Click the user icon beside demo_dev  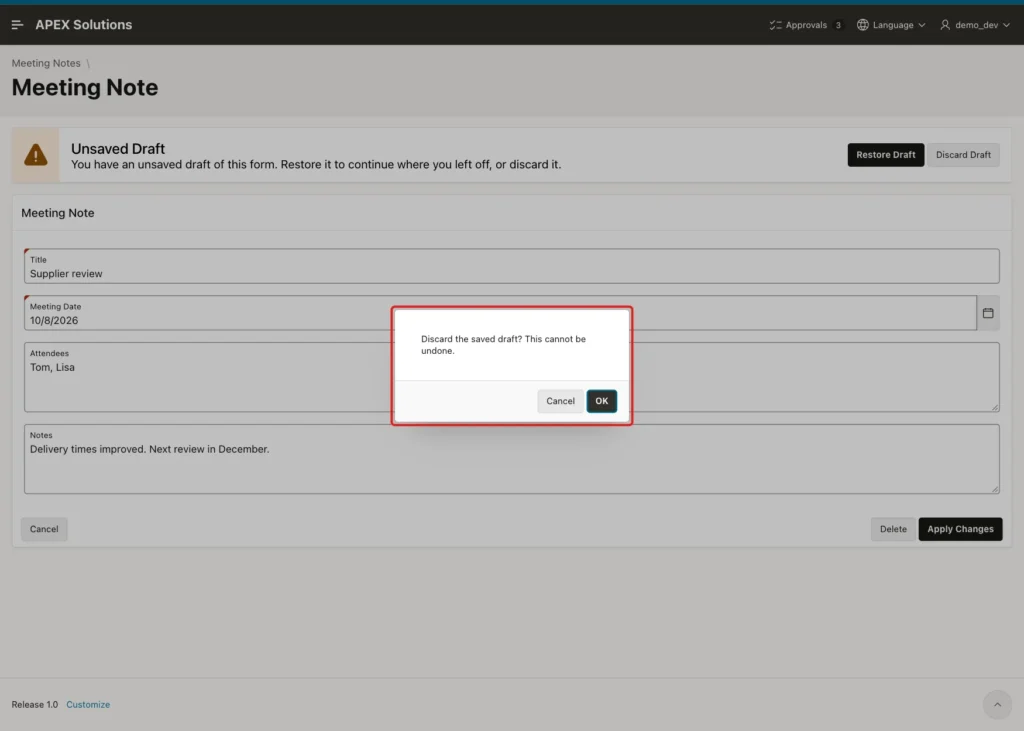[945, 25]
